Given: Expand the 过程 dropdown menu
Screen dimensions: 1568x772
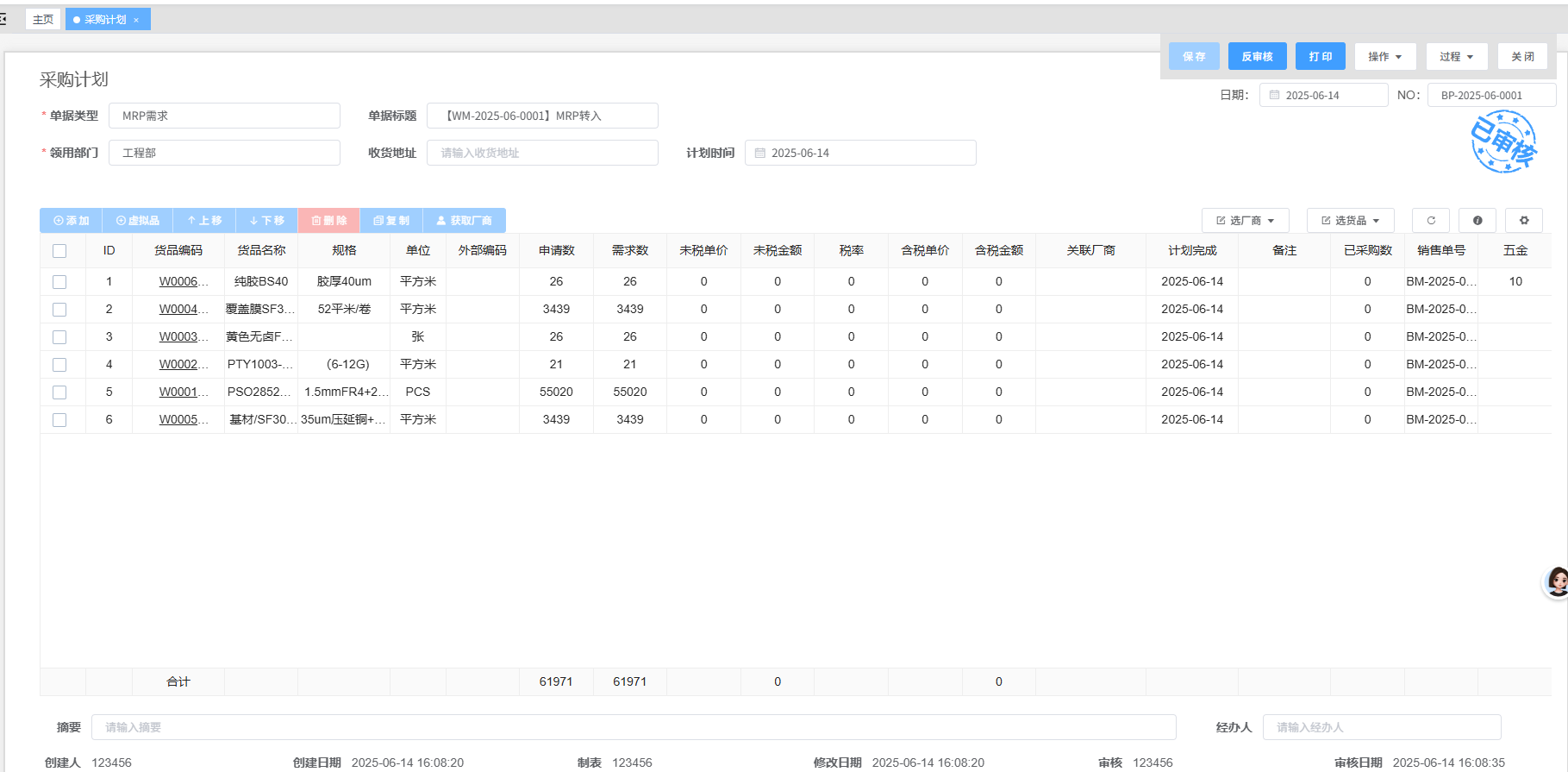Looking at the screenshot, I should [1456, 57].
